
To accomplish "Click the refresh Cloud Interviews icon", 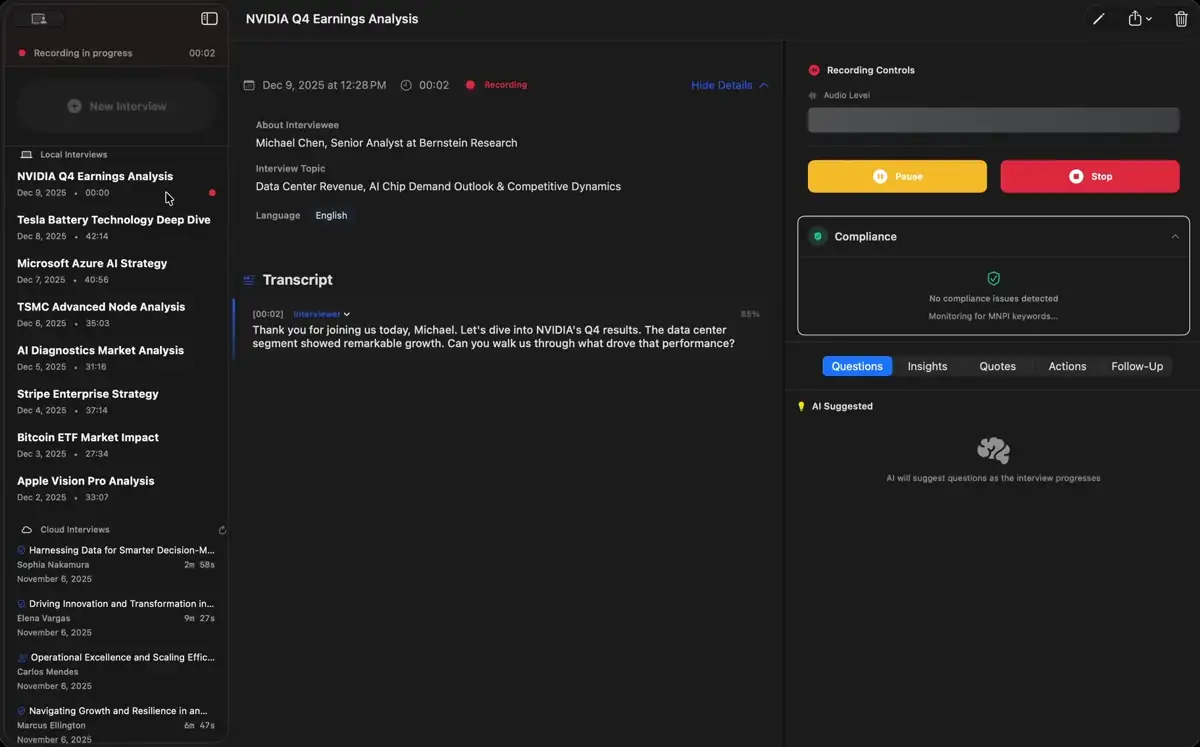I will [222, 530].
